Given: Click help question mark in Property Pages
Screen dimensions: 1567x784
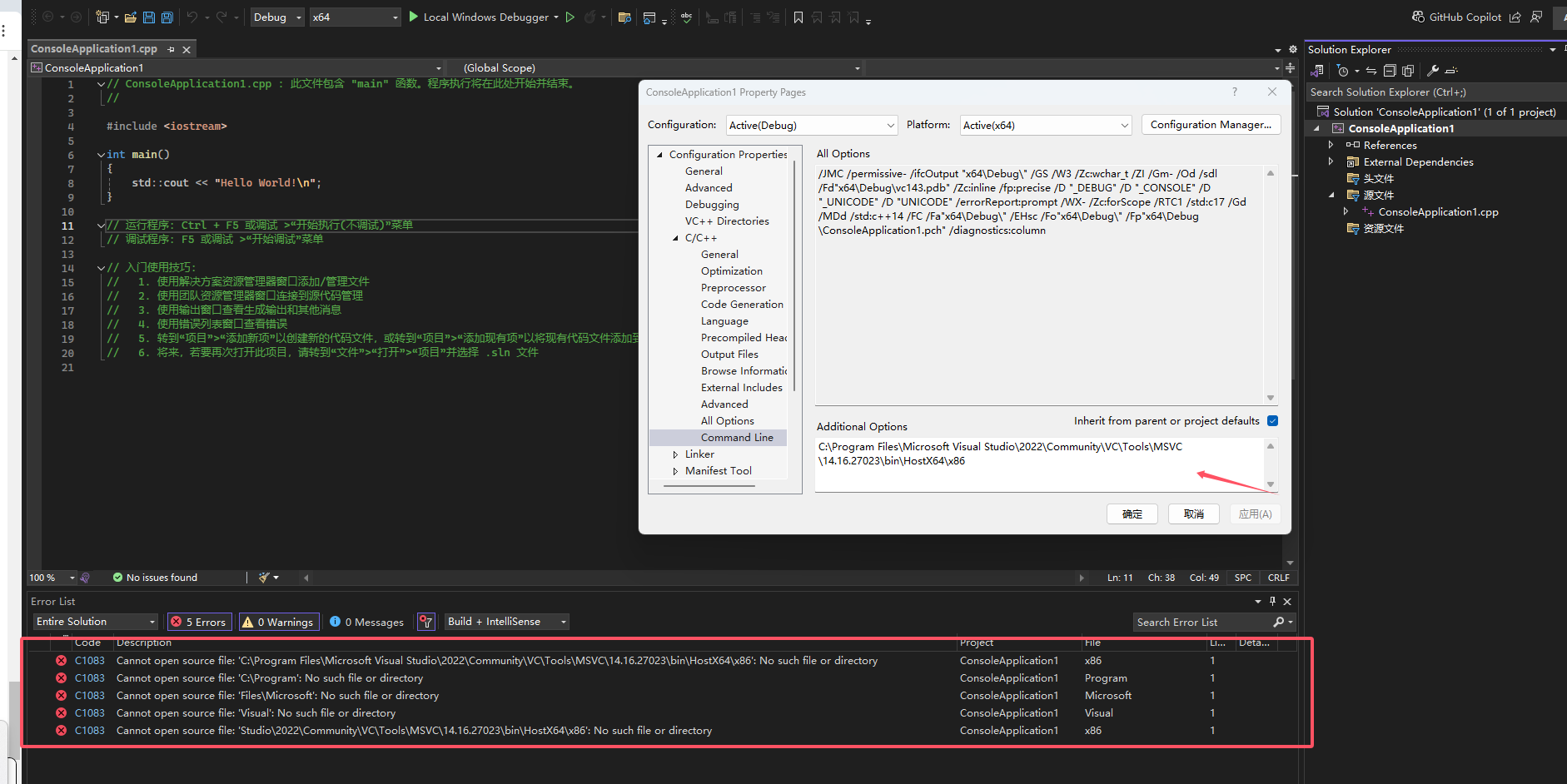Looking at the screenshot, I should (x=1235, y=92).
